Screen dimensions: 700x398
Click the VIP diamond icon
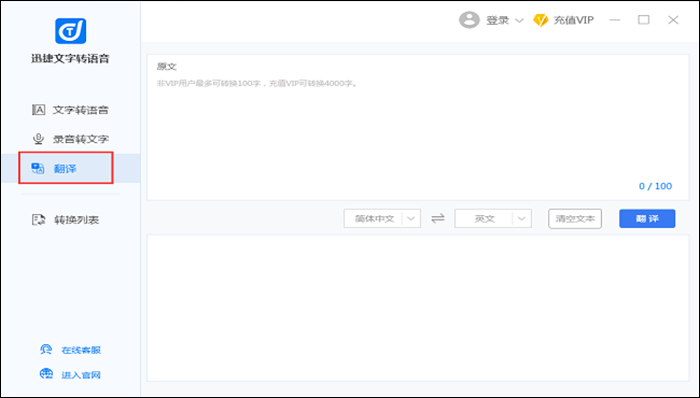(x=541, y=20)
